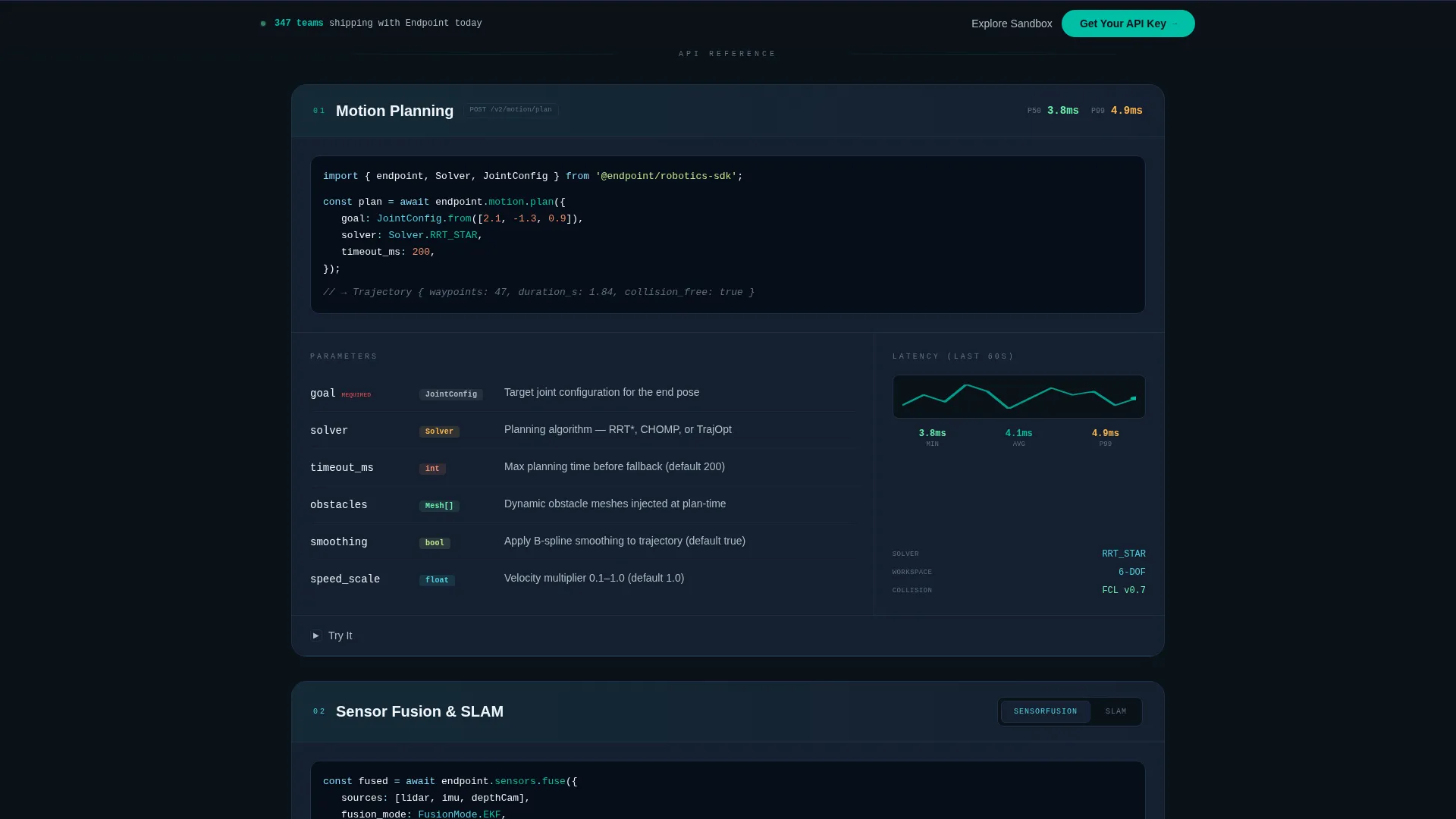Viewport: 1456px width, 819px height.
Task: Click the 6-DOF workspace value
Action: click(1132, 573)
